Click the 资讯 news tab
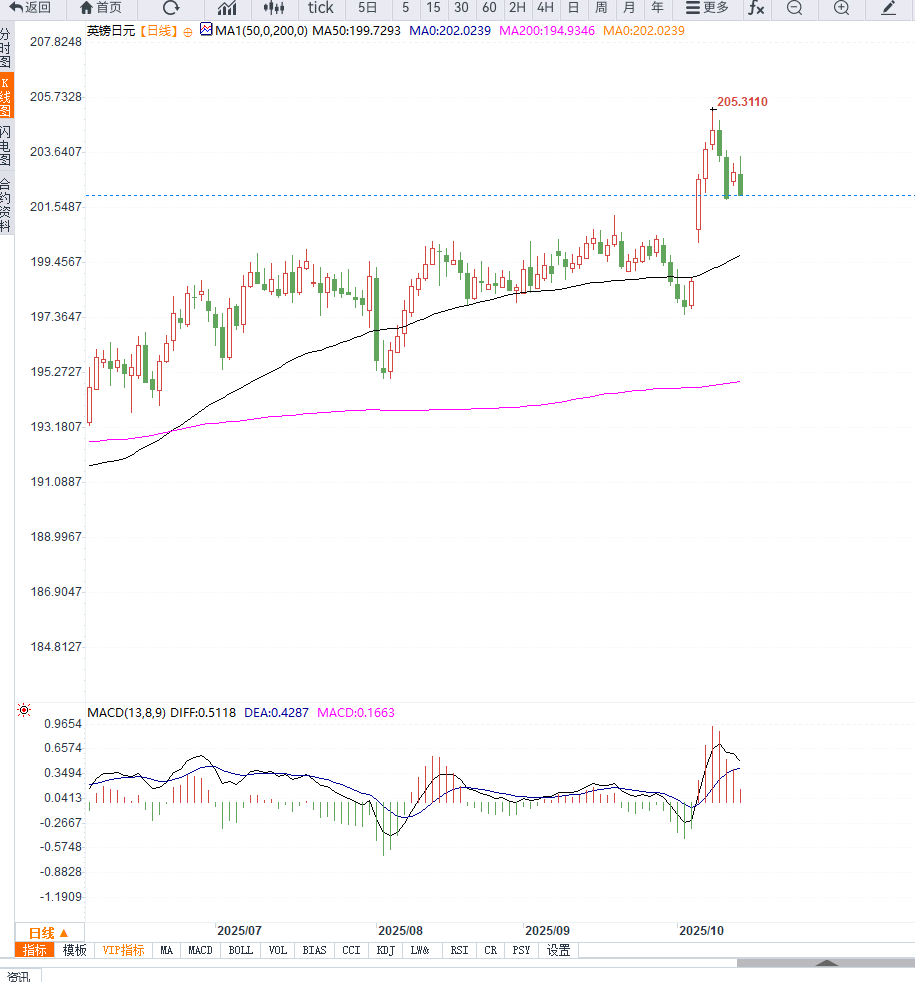915x982 pixels. (19, 976)
